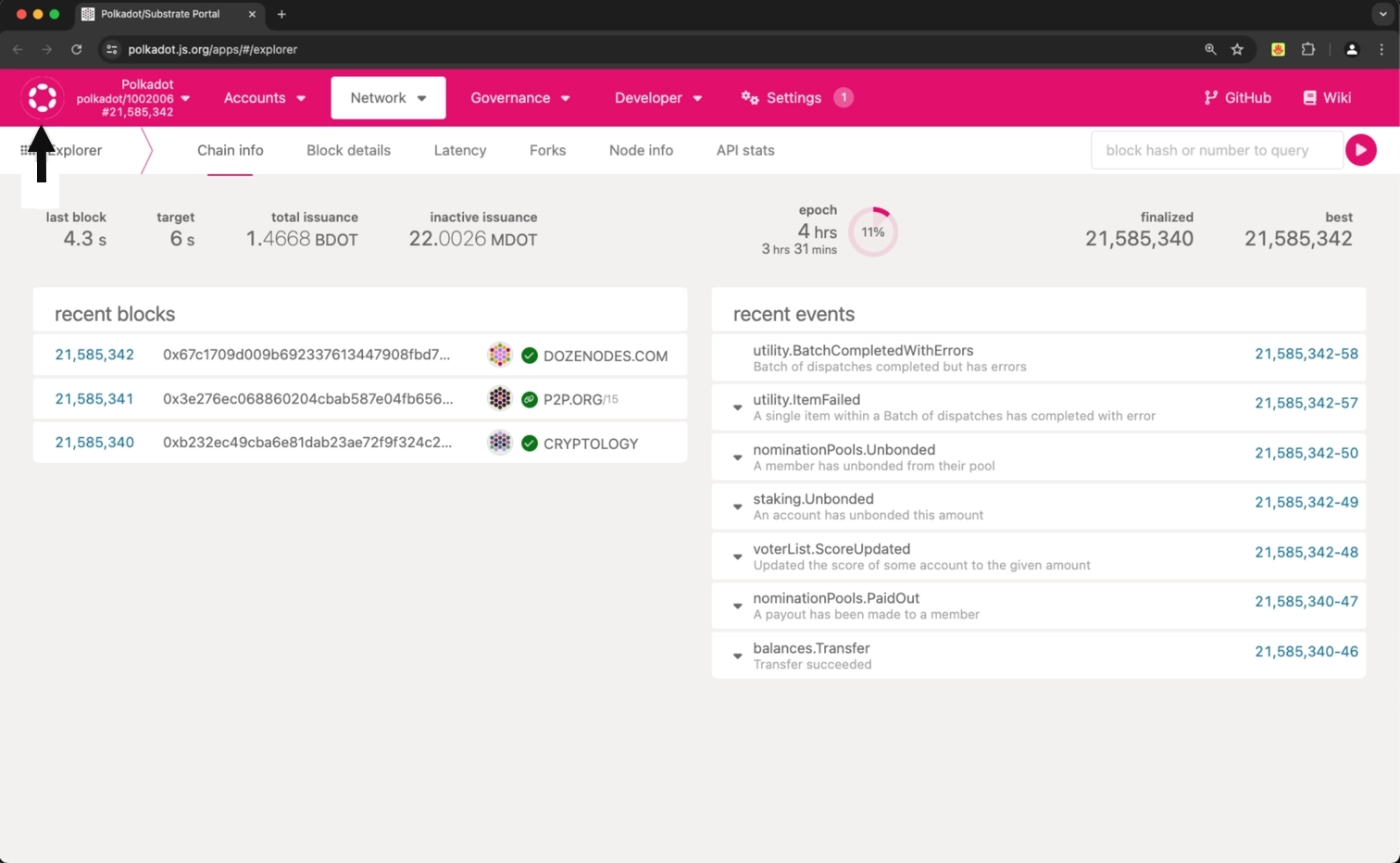Click the DOZENODES.COM validator identicon
1400x863 pixels.
pyautogui.click(x=500, y=355)
